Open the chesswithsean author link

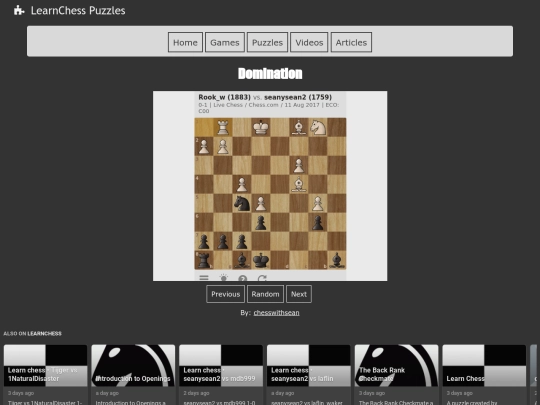click(x=276, y=313)
